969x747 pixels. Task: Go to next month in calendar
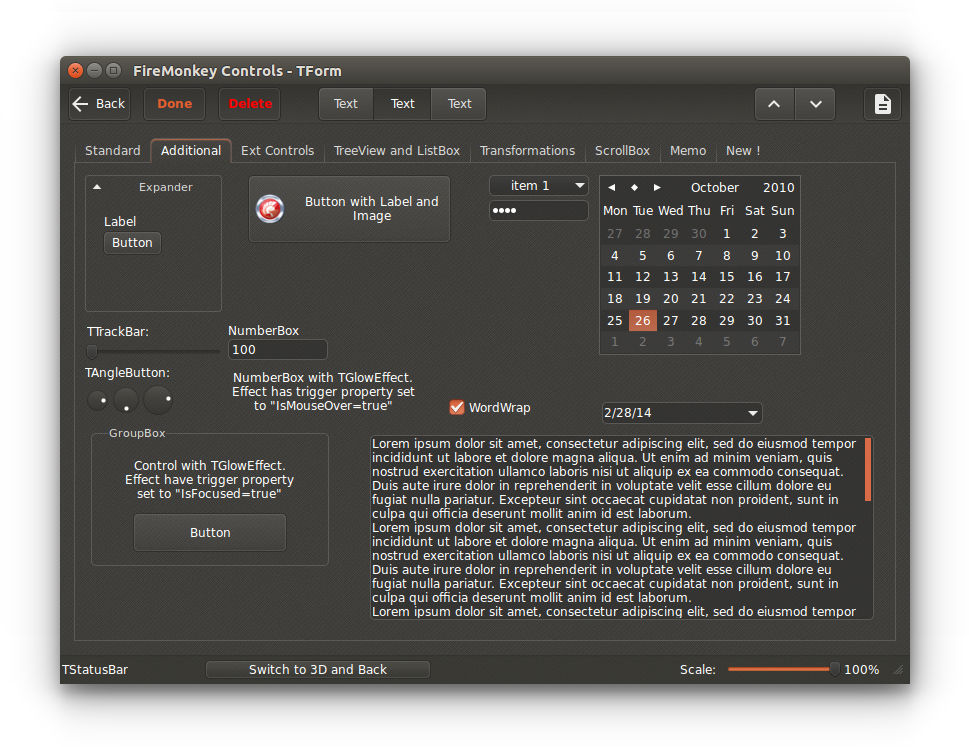click(x=657, y=187)
